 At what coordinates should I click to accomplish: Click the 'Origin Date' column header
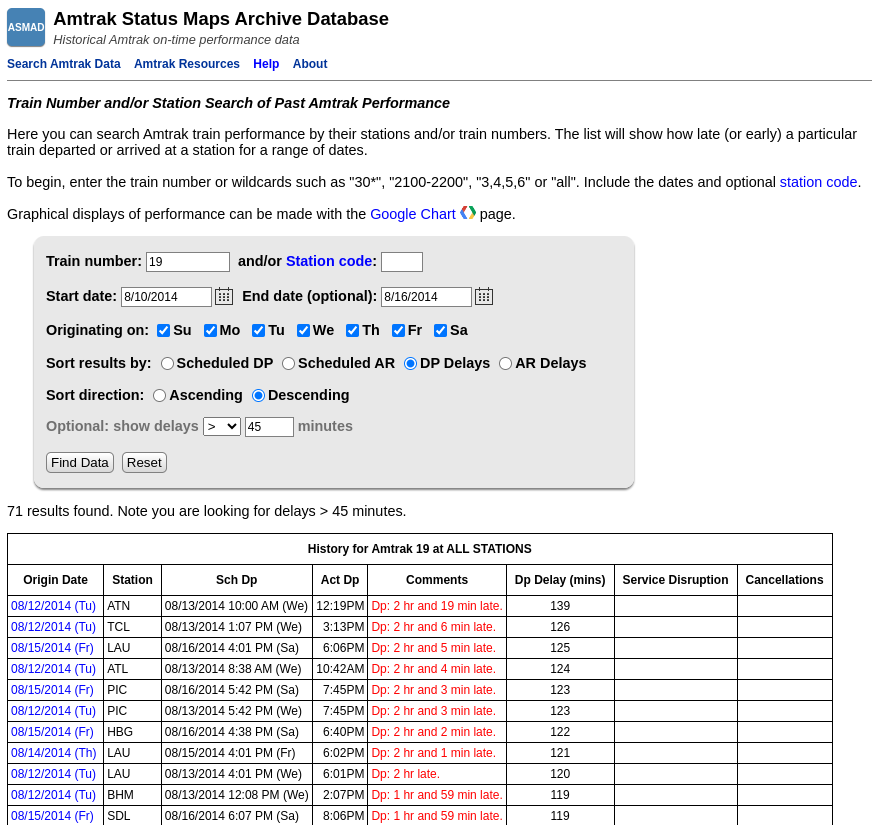(56, 580)
